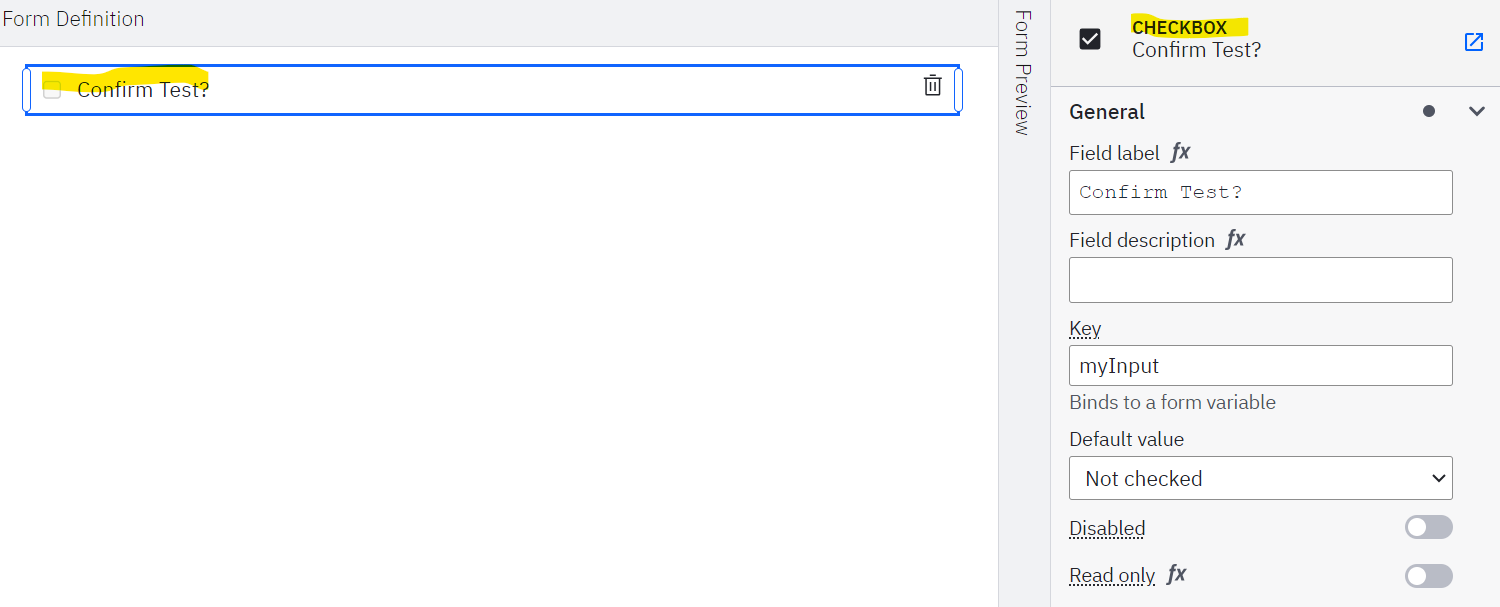Toggle the Disabled switch
Screen dimensions: 1500x607
[x=1428, y=527]
